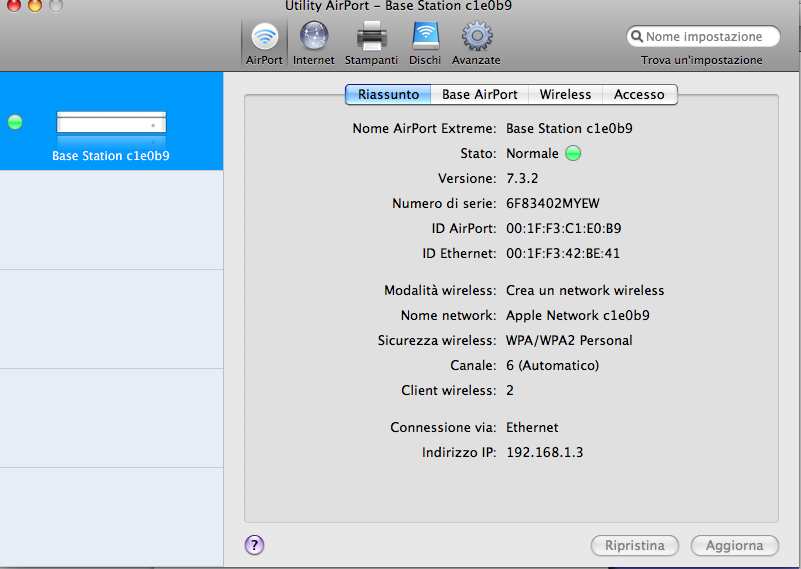Viewport: 801px width, 569px height.
Task: Click the Base Station c1e0b9 sidebar label
Action: tap(111, 155)
